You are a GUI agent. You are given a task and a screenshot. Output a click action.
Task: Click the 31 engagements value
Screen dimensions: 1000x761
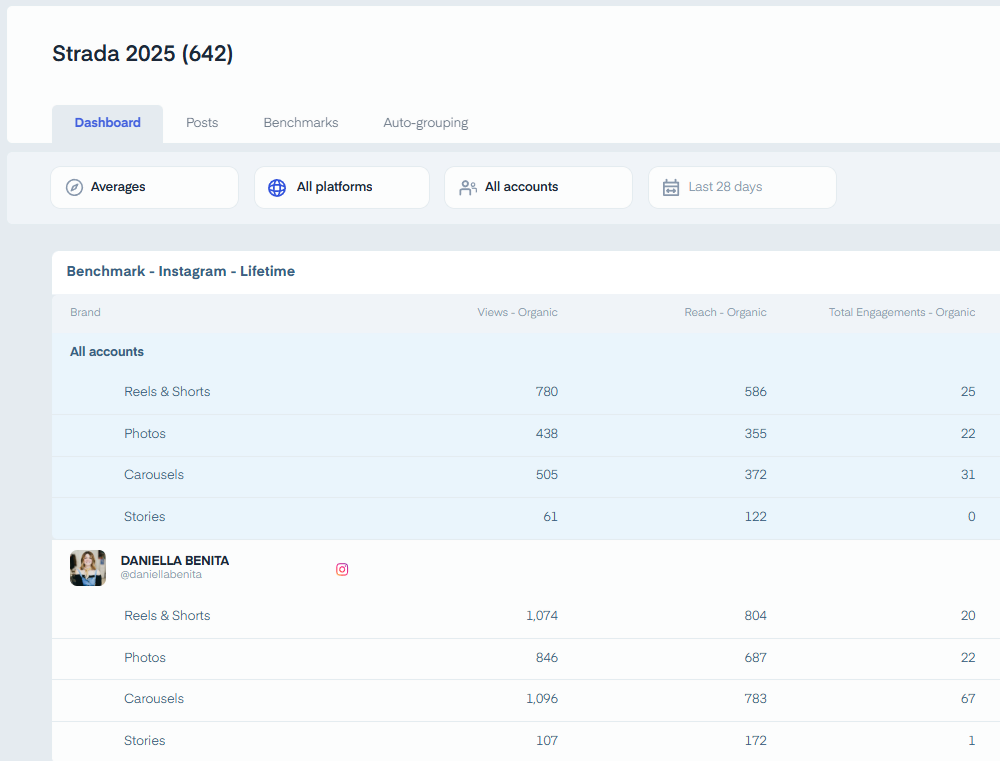pyautogui.click(x=968, y=475)
